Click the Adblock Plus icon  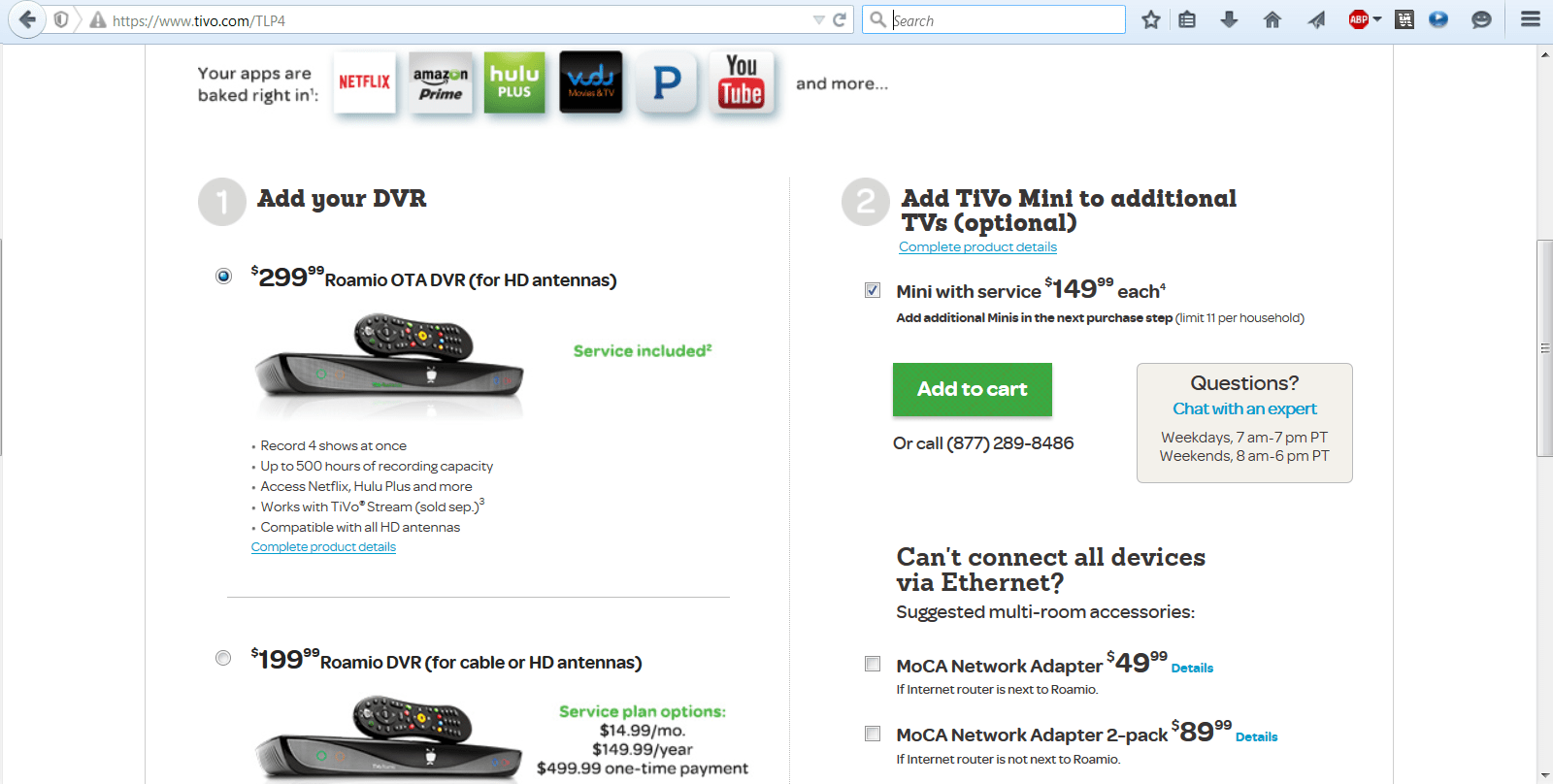[x=1358, y=19]
